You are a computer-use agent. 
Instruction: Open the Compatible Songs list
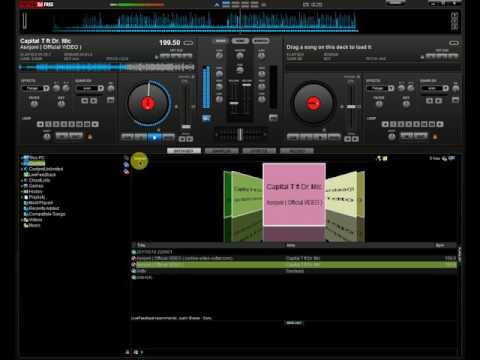(x=45, y=214)
